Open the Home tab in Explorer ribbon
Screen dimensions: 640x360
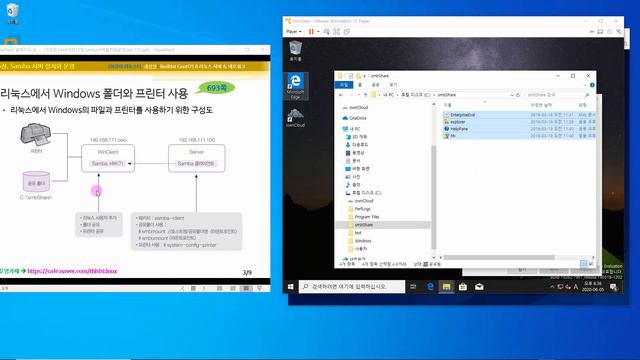(x=360, y=84)
